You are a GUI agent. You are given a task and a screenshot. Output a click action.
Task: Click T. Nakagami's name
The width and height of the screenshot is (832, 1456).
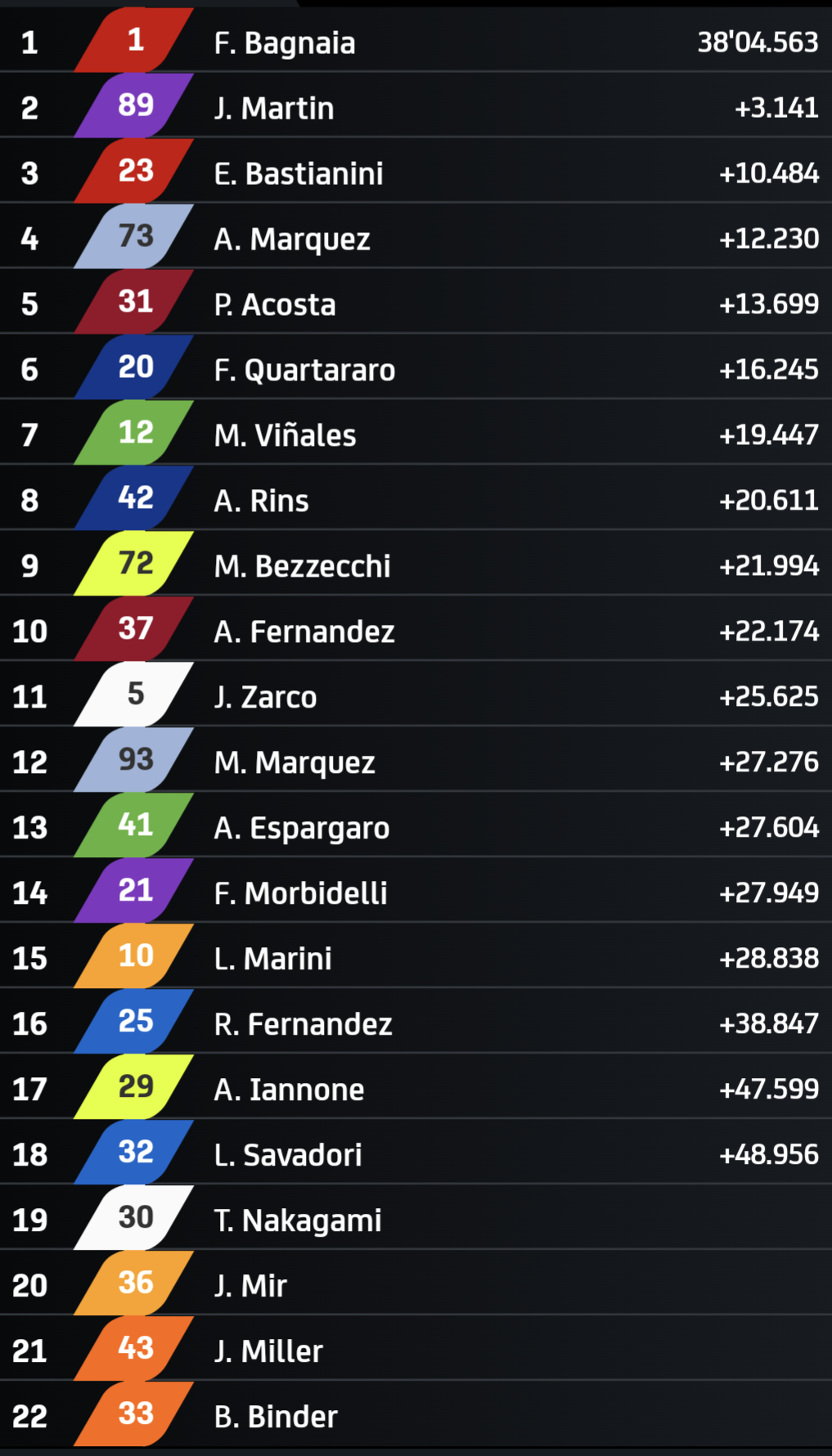click(298, 1220)
